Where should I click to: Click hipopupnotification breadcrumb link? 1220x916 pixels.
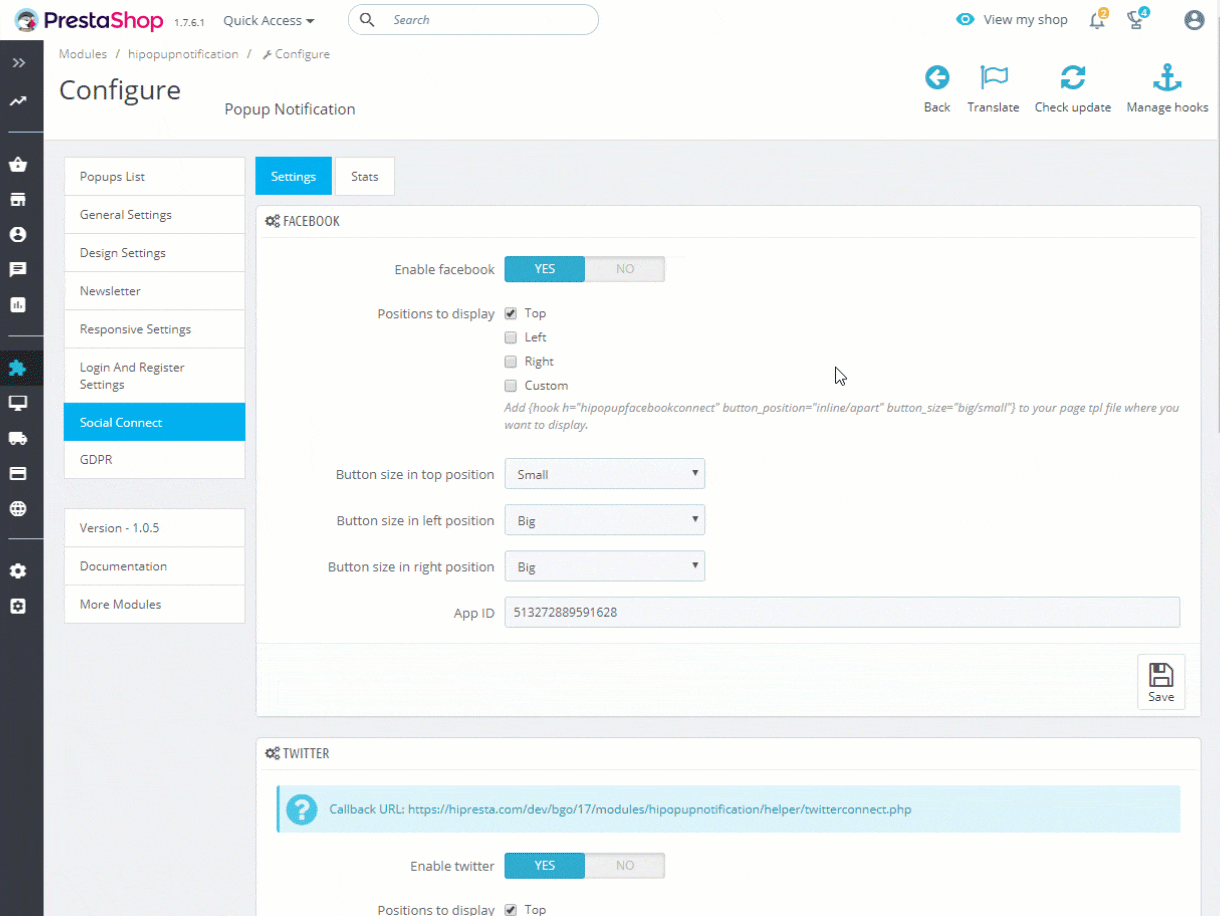(183, 54)
